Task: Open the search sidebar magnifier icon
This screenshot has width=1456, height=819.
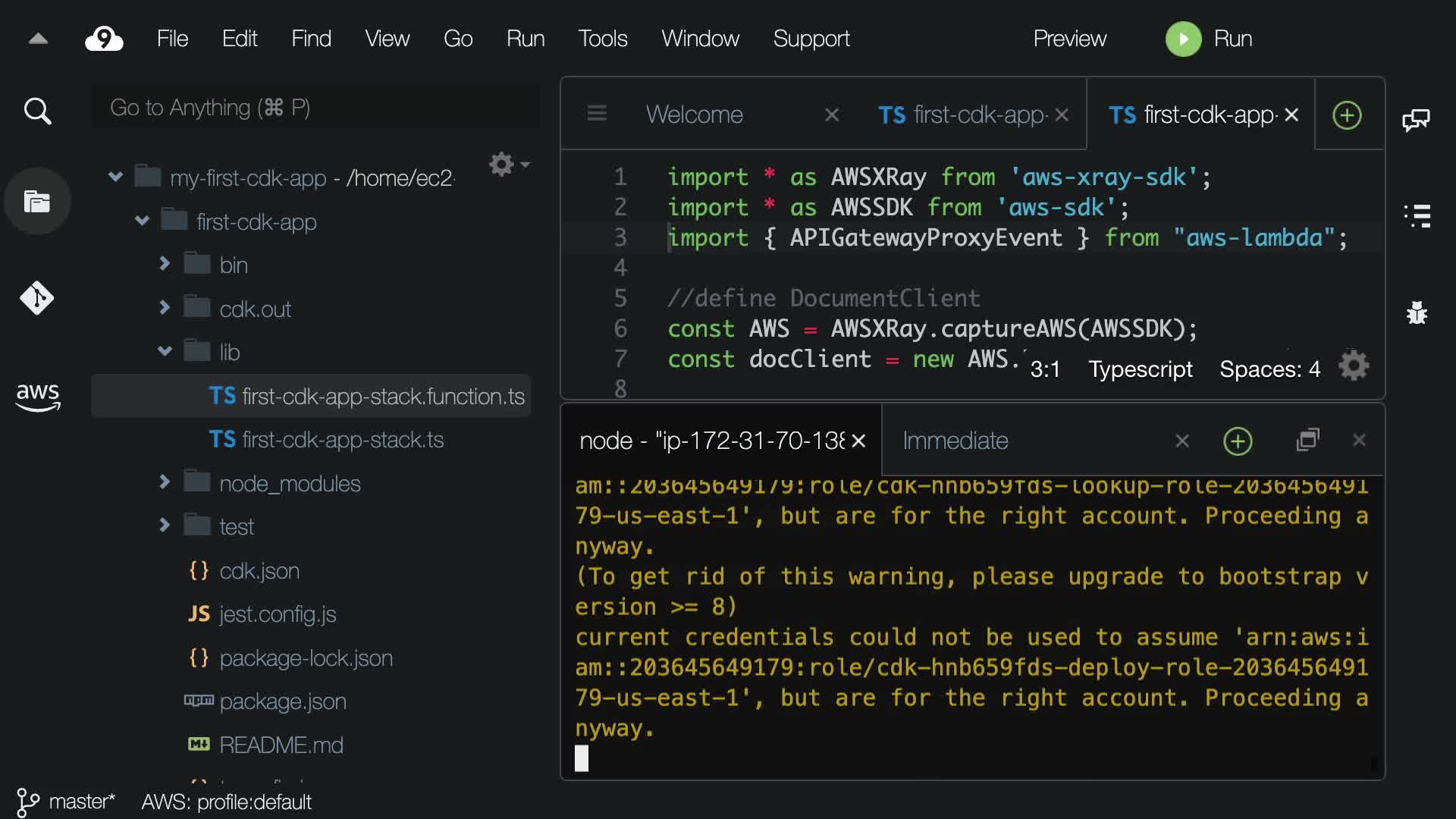Action: (37, 111)
